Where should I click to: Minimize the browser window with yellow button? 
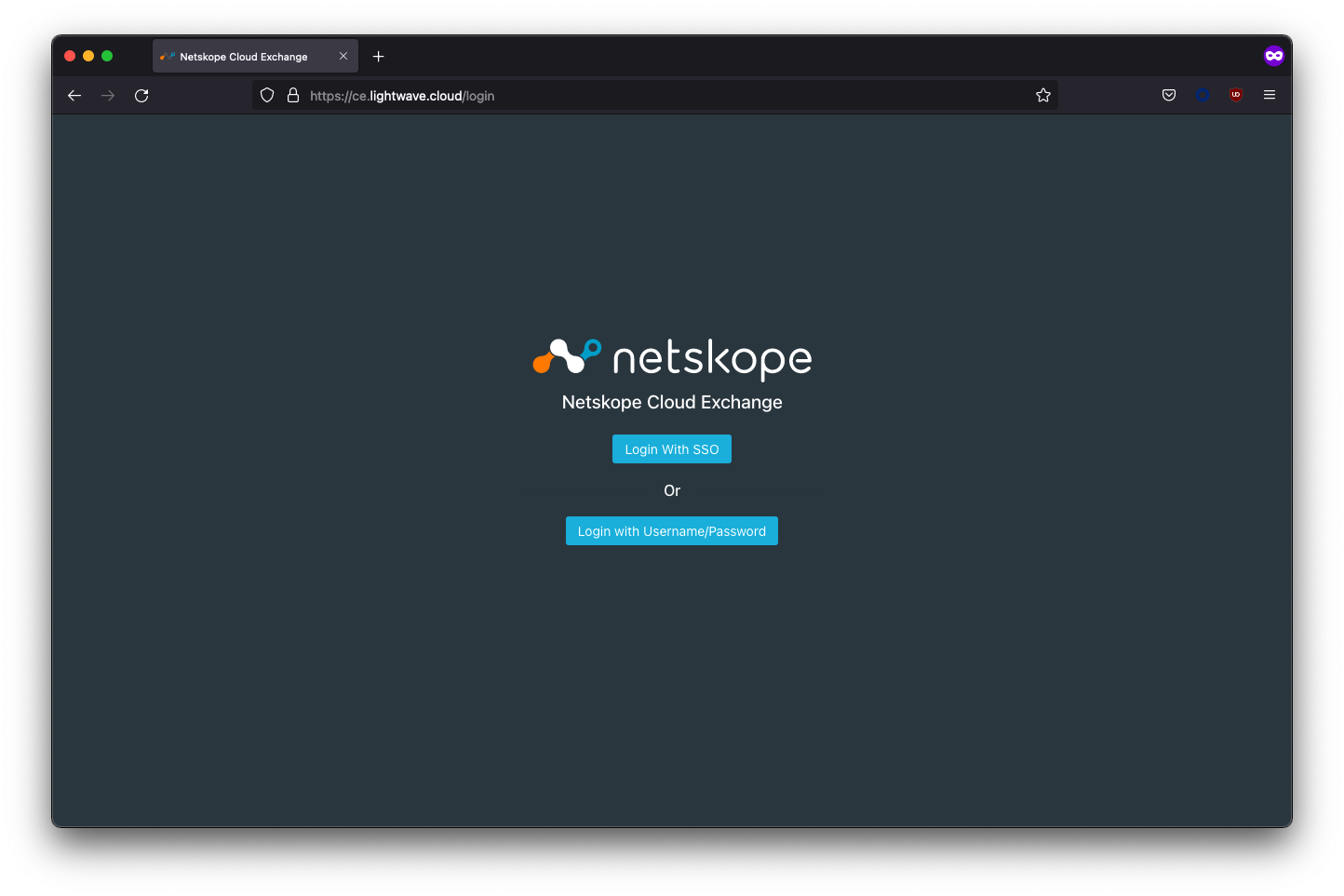pos(88,56)
